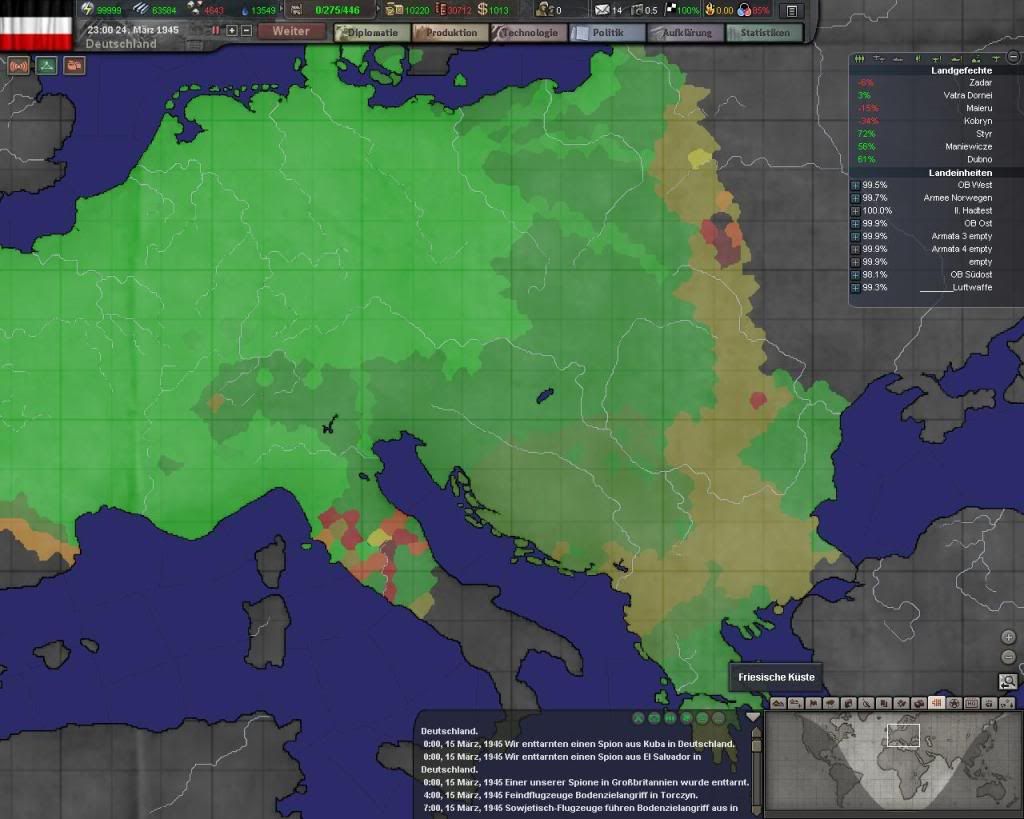Expand OB West in the Landeinheiten list
The height and width of the screenshot is (819, 1024).
(x=856, y=185)
